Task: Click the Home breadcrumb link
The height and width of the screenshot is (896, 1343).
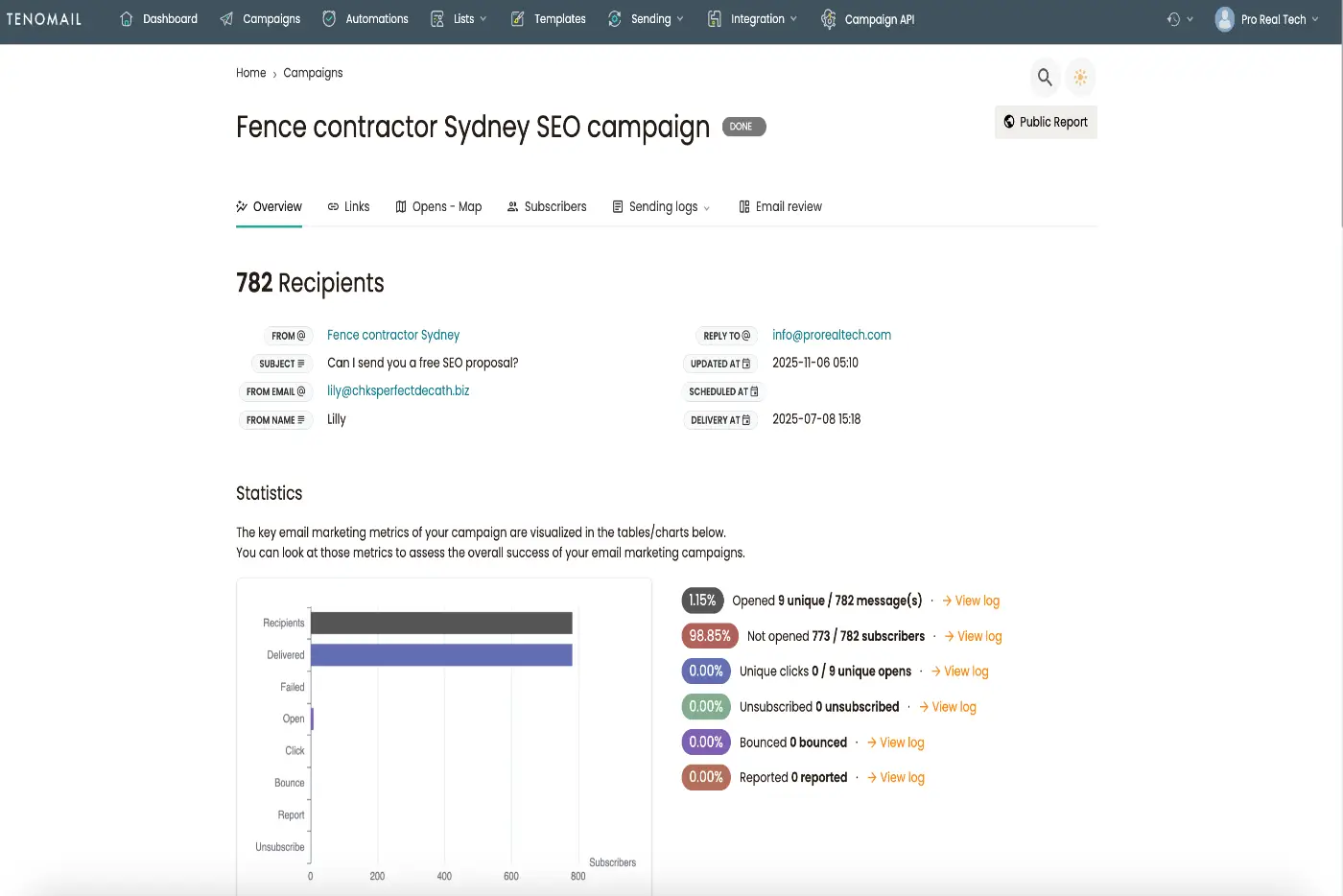Action: [x=251, y=73]
